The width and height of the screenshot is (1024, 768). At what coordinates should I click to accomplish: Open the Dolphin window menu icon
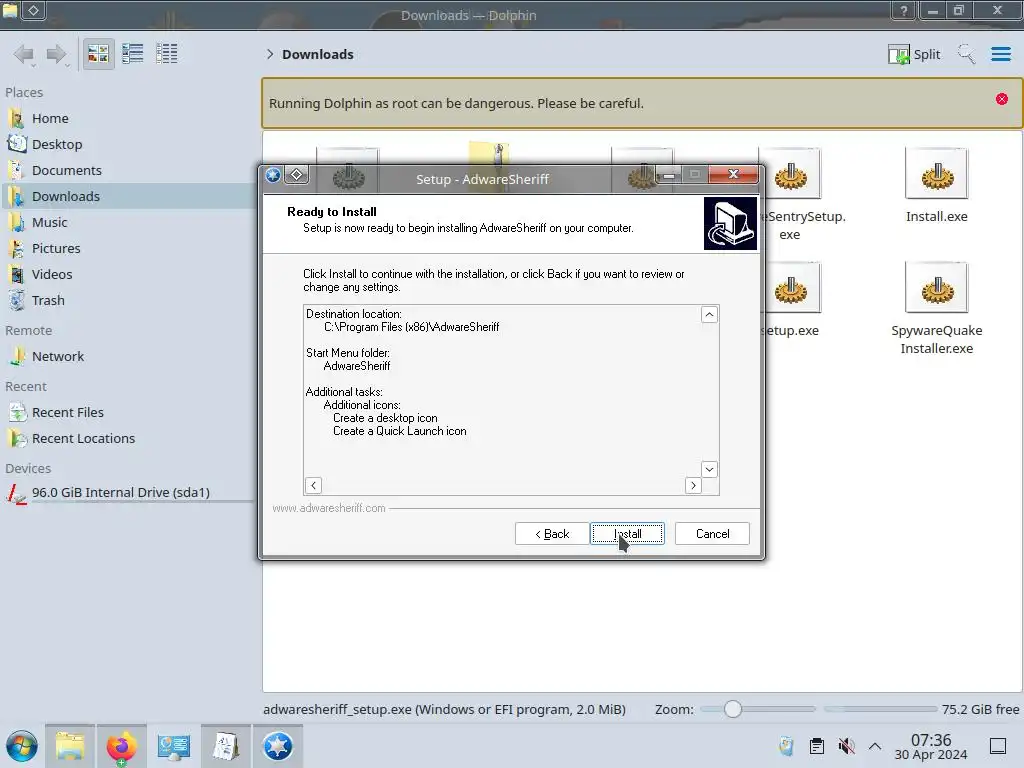[10, 10]
